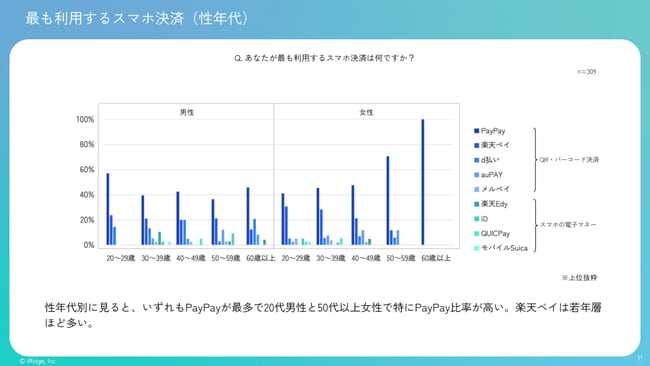The image size is (650, 366).
Task: Click the iRidge, Inc copyright text
Action: tap(38, 361)
